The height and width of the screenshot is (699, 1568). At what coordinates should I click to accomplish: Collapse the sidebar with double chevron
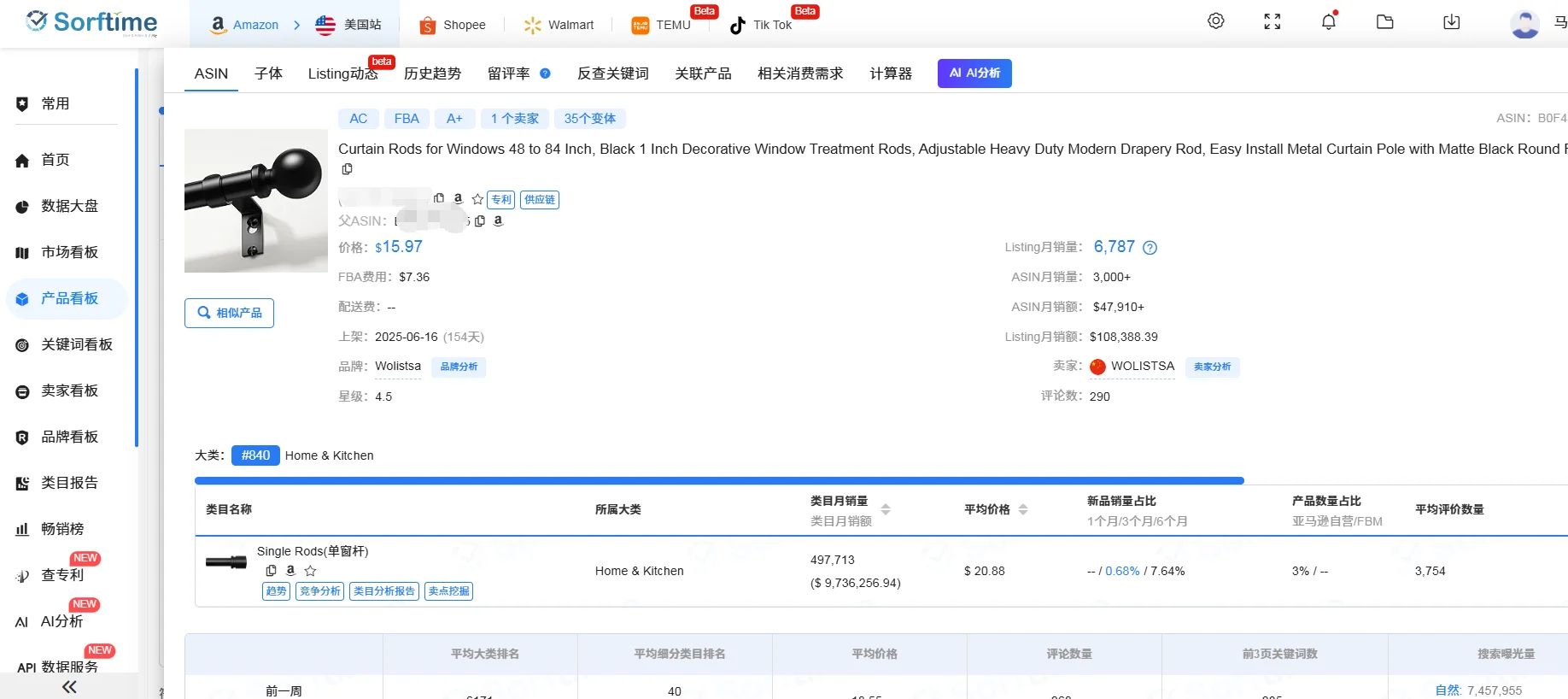click(69, 687)
